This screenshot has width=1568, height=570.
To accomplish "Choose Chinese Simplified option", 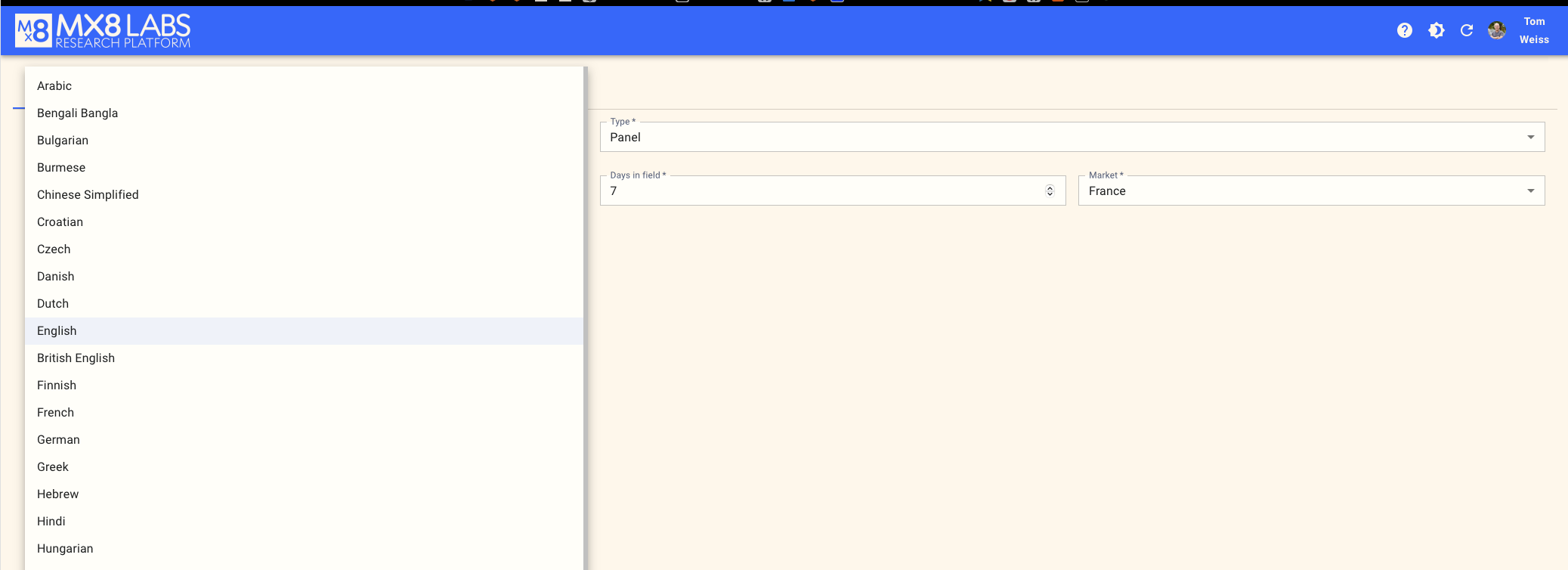I will coord(88,195).
